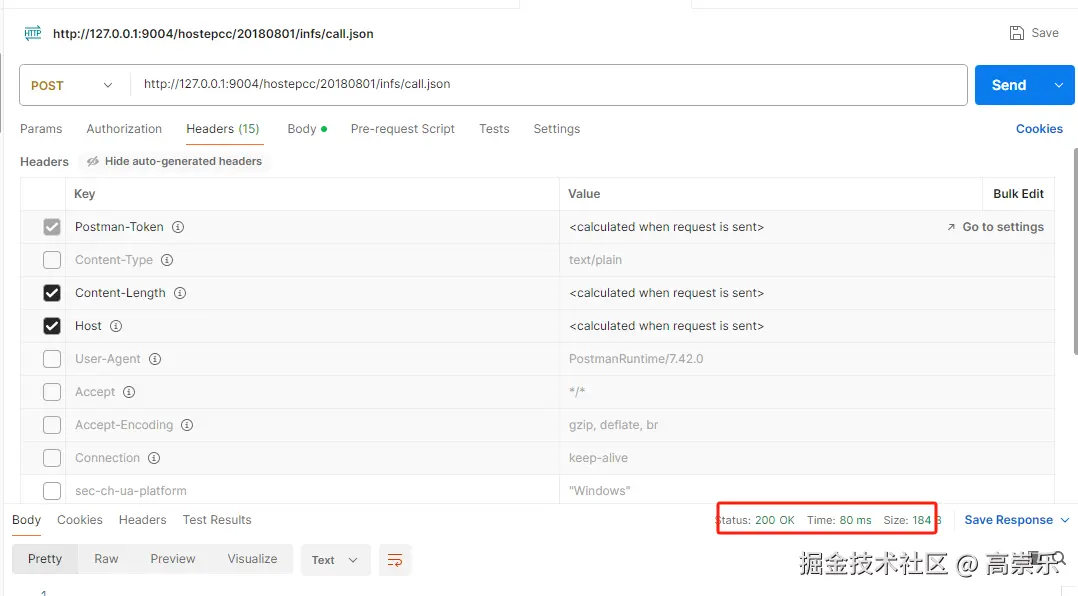The image size is (1078, 596).
Task: Expand the Send button arrow menu
Action: [x=1059, y=85]
